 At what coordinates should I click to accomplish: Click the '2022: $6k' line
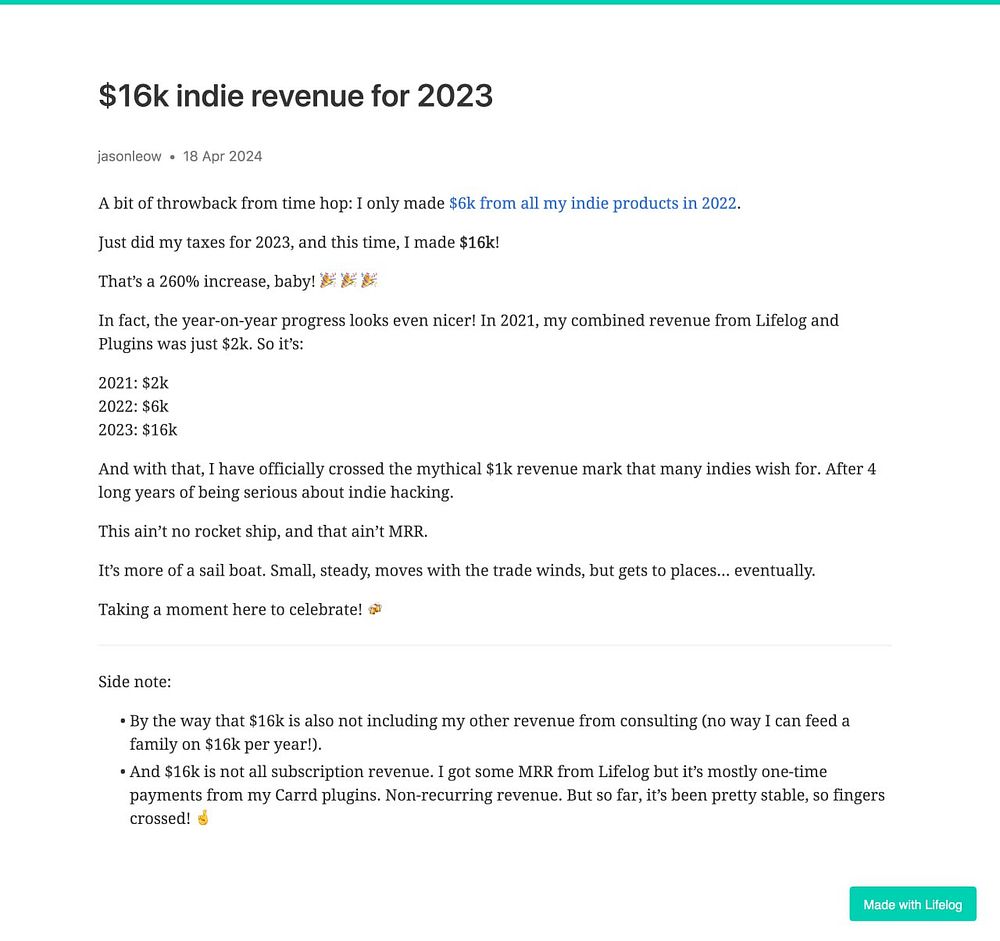click(133, 406)
